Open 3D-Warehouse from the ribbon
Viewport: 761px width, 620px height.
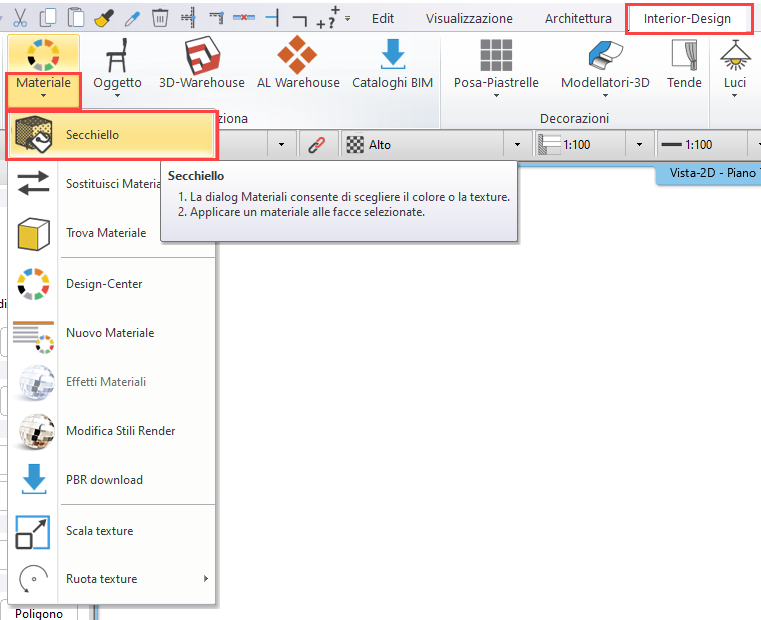202,63
